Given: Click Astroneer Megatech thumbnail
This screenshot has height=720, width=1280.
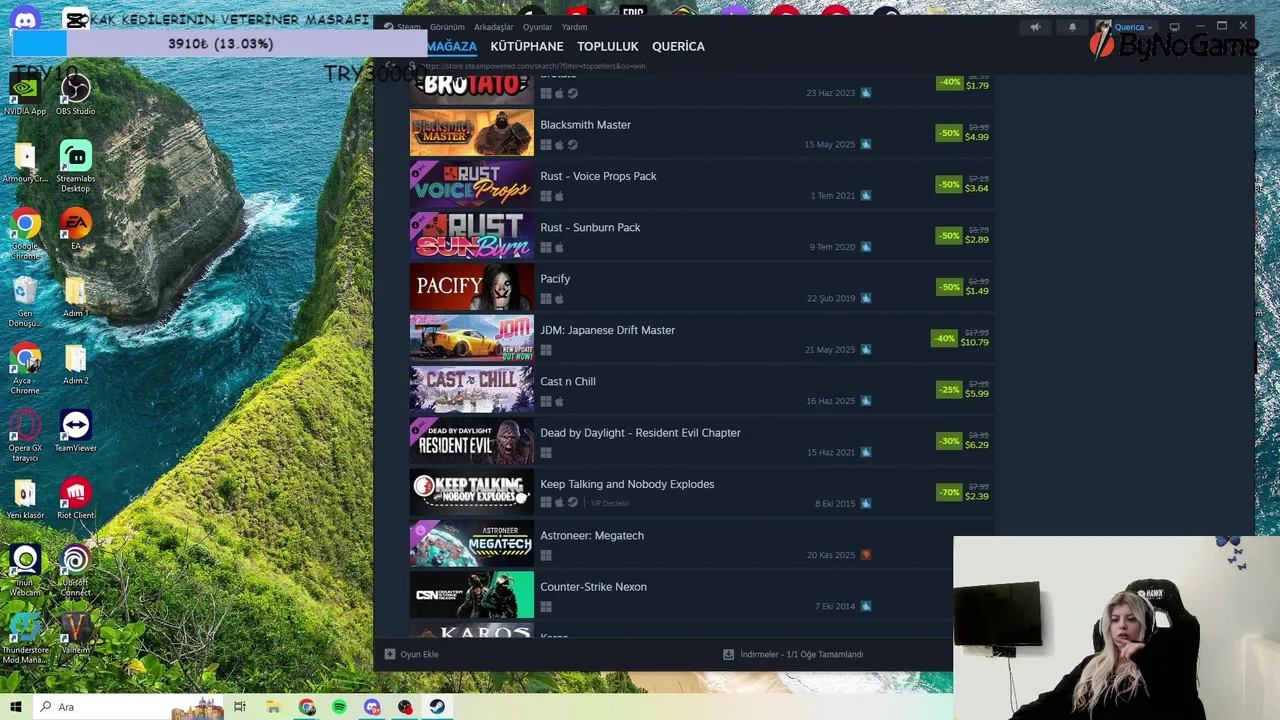Looking at the screenshot, I should 472,544.
